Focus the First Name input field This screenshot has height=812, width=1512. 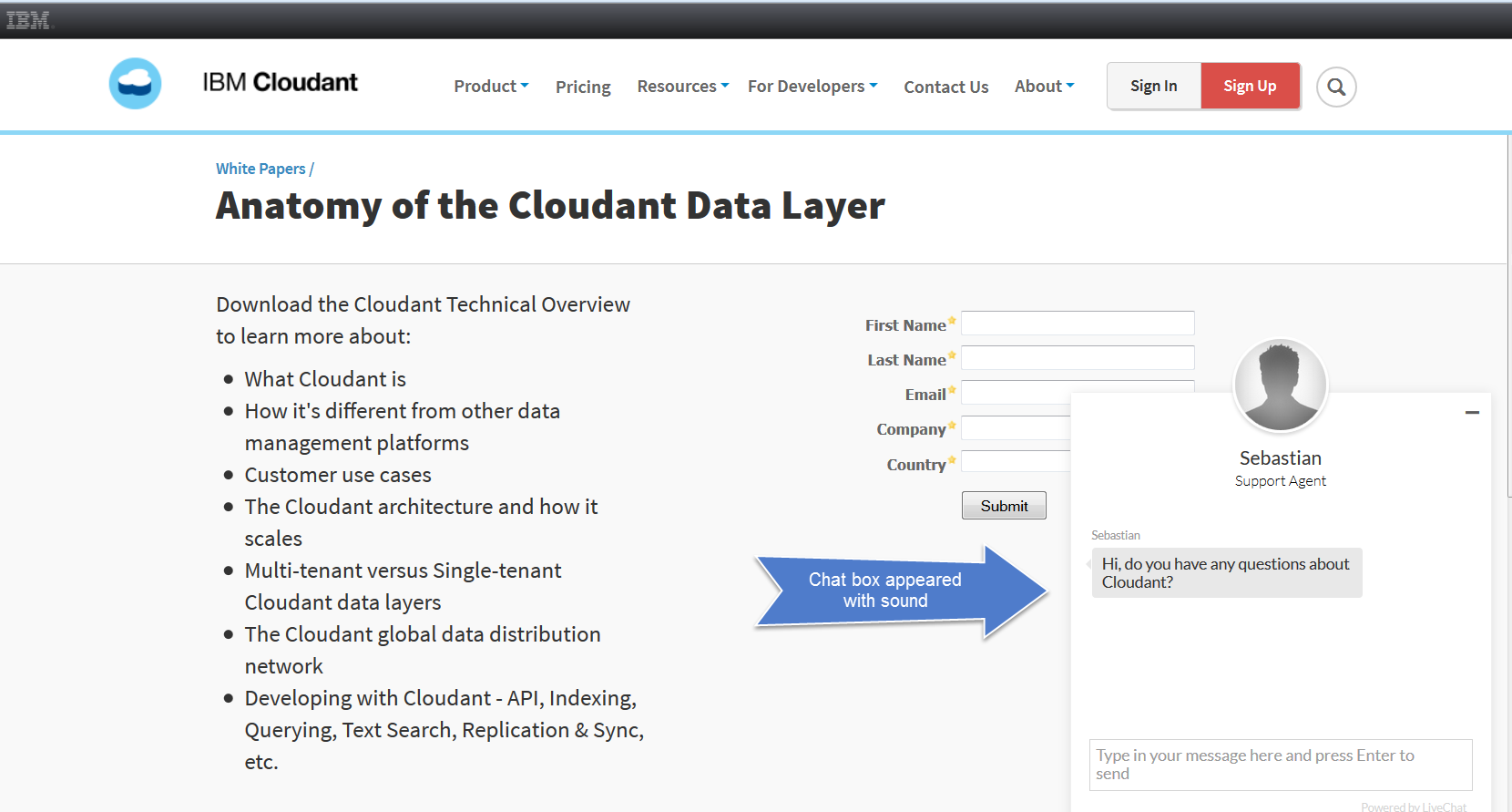coord(1078,324)
